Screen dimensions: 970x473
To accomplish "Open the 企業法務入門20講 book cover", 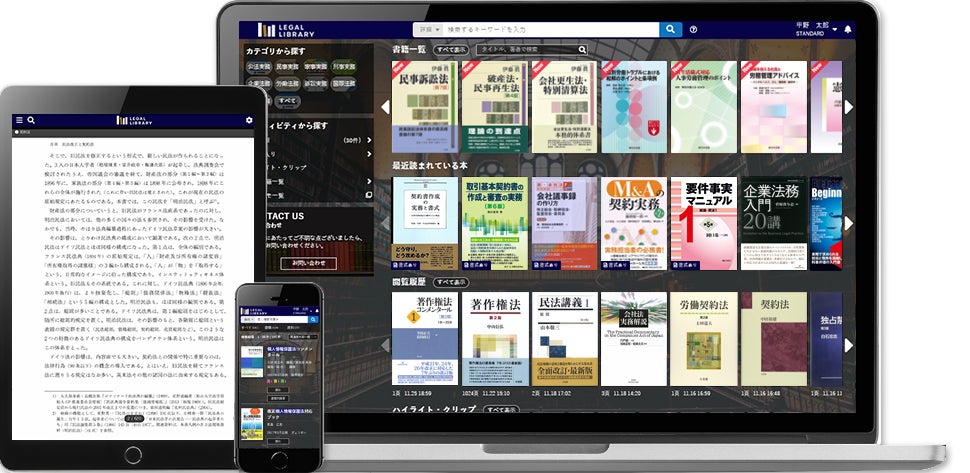I will tap(774, 223).
